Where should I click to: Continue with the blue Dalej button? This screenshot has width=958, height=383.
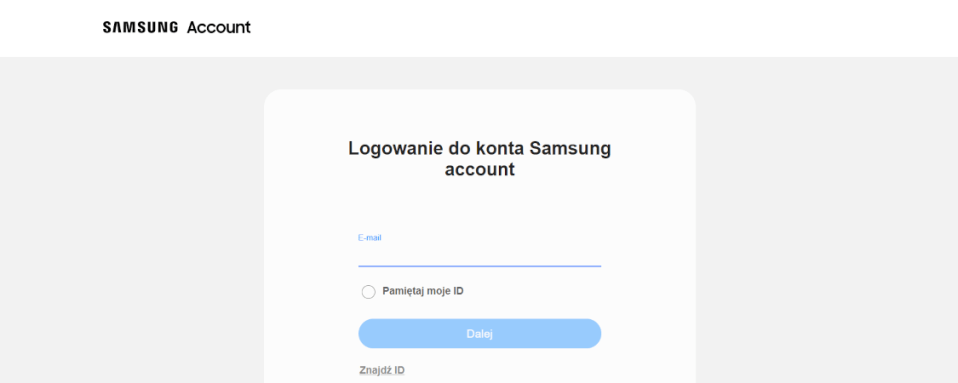[x=480, y=334]
